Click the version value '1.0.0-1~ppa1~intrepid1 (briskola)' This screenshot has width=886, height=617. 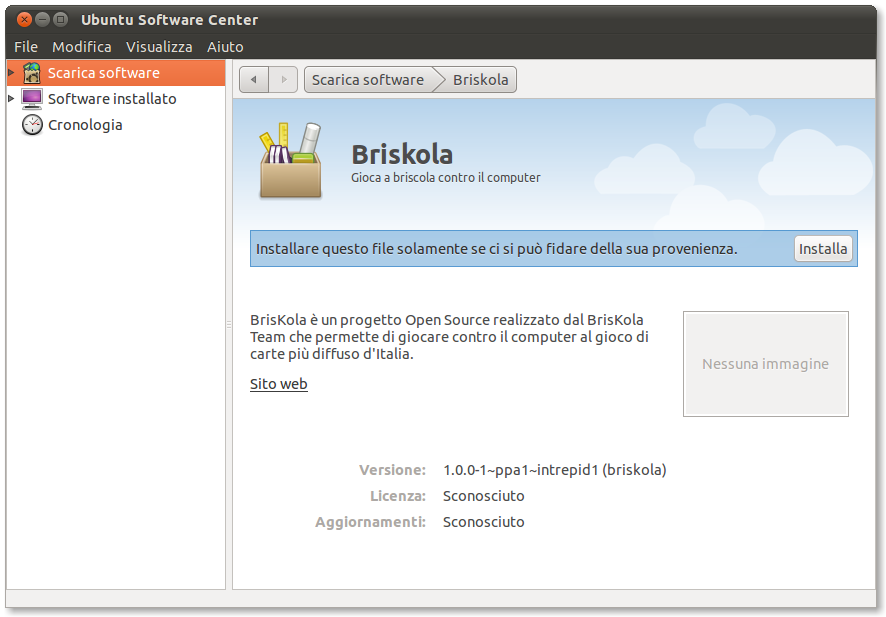coord(555,470)
